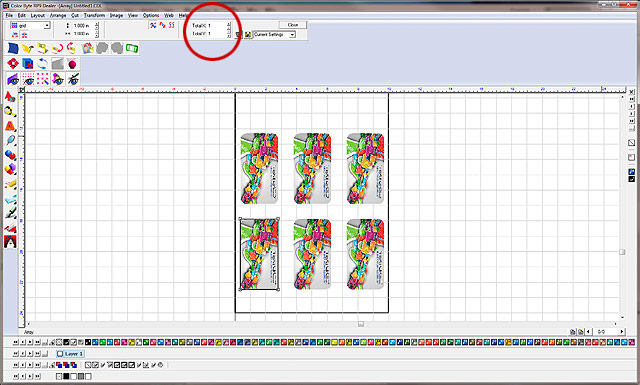Open the Layout menu

click(x=38, y=15)
